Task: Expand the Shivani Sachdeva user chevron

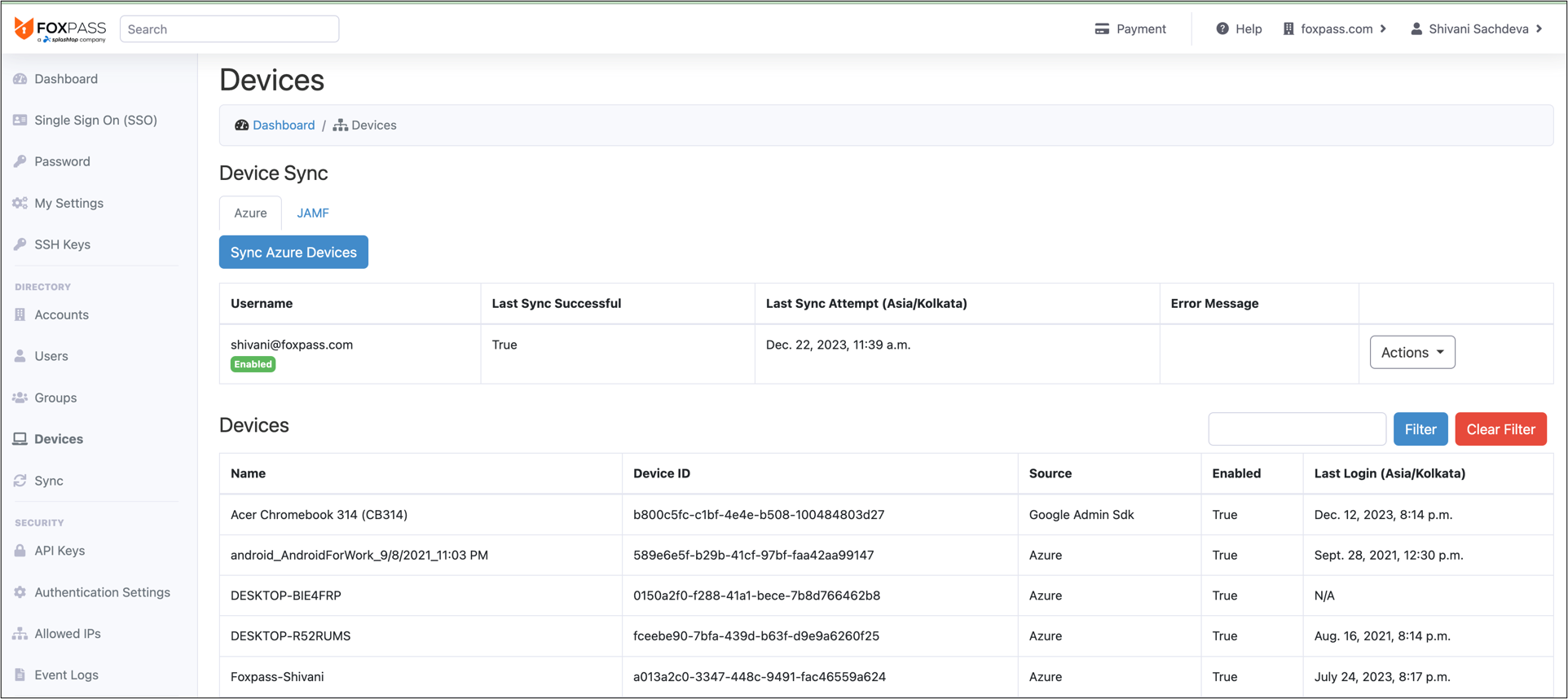Action: click(1539, 29)
